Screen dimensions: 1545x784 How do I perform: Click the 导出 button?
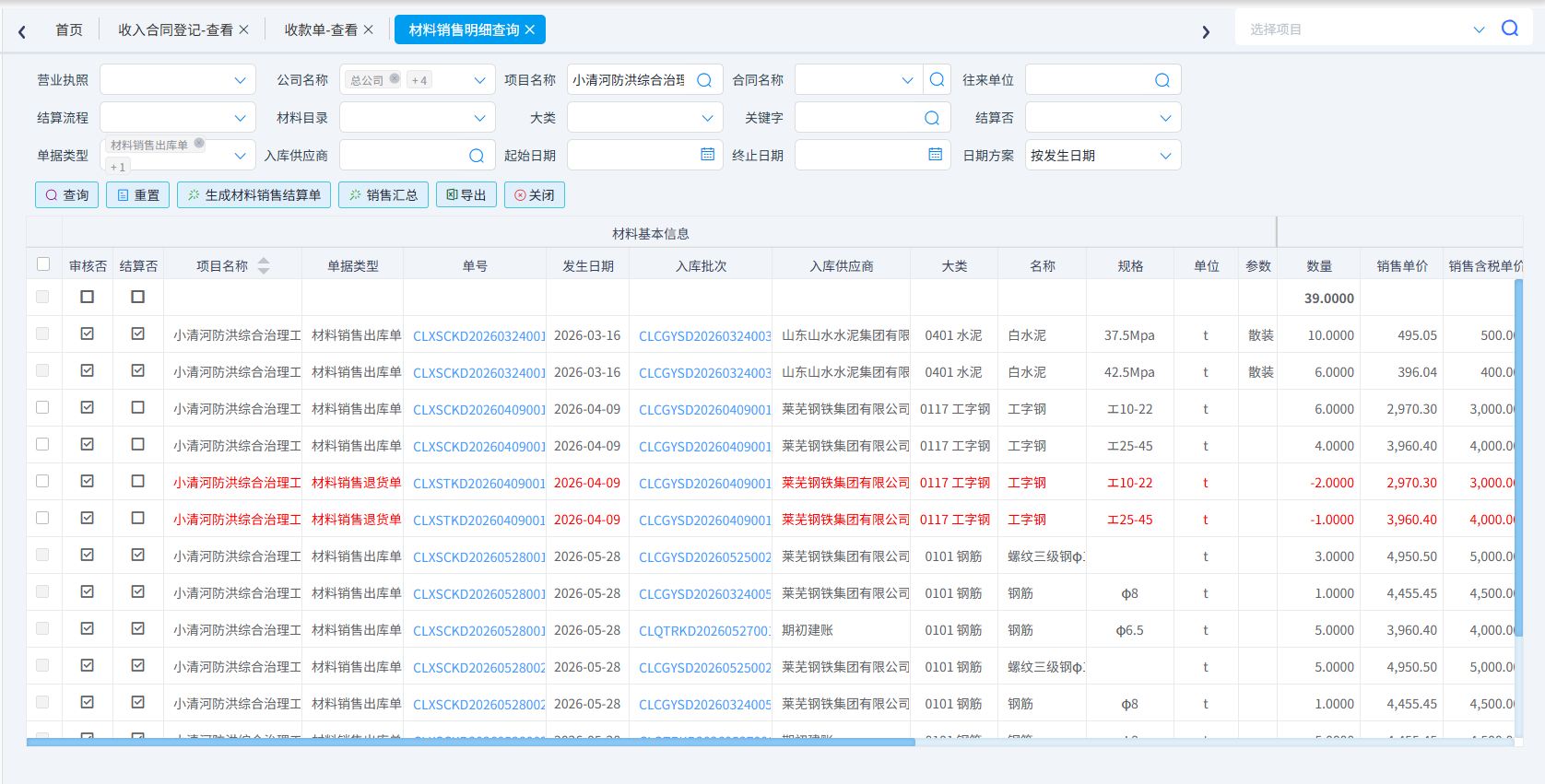(x=466, y=195)
